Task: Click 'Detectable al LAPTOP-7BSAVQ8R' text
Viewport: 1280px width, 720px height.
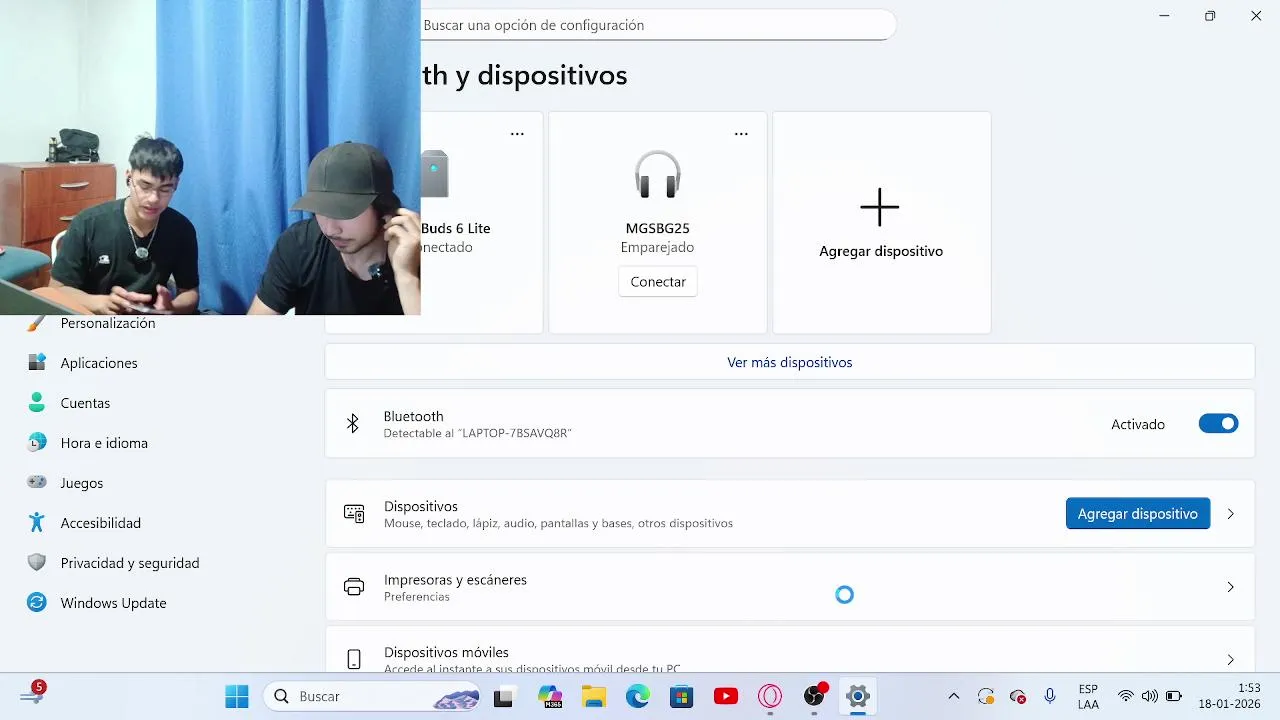Action: click(477, 433)
